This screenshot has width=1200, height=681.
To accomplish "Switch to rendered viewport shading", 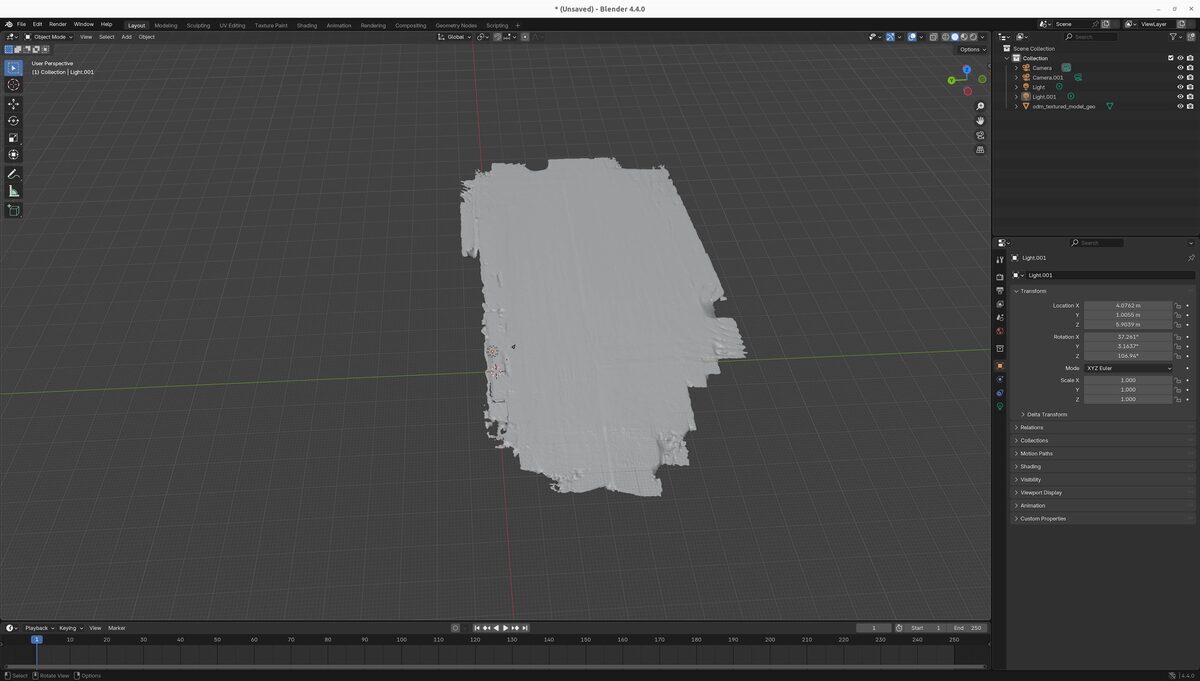I will (x=973, y=37).
